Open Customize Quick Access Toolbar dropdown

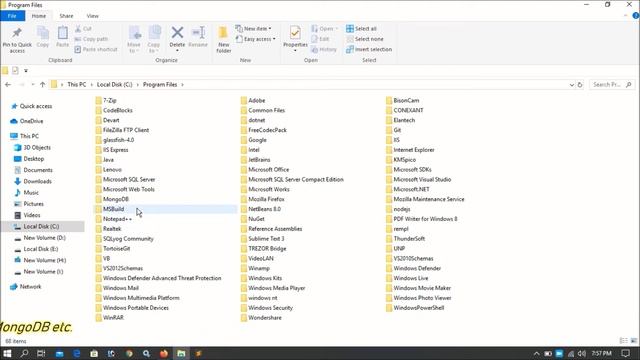tap(26, 71)
